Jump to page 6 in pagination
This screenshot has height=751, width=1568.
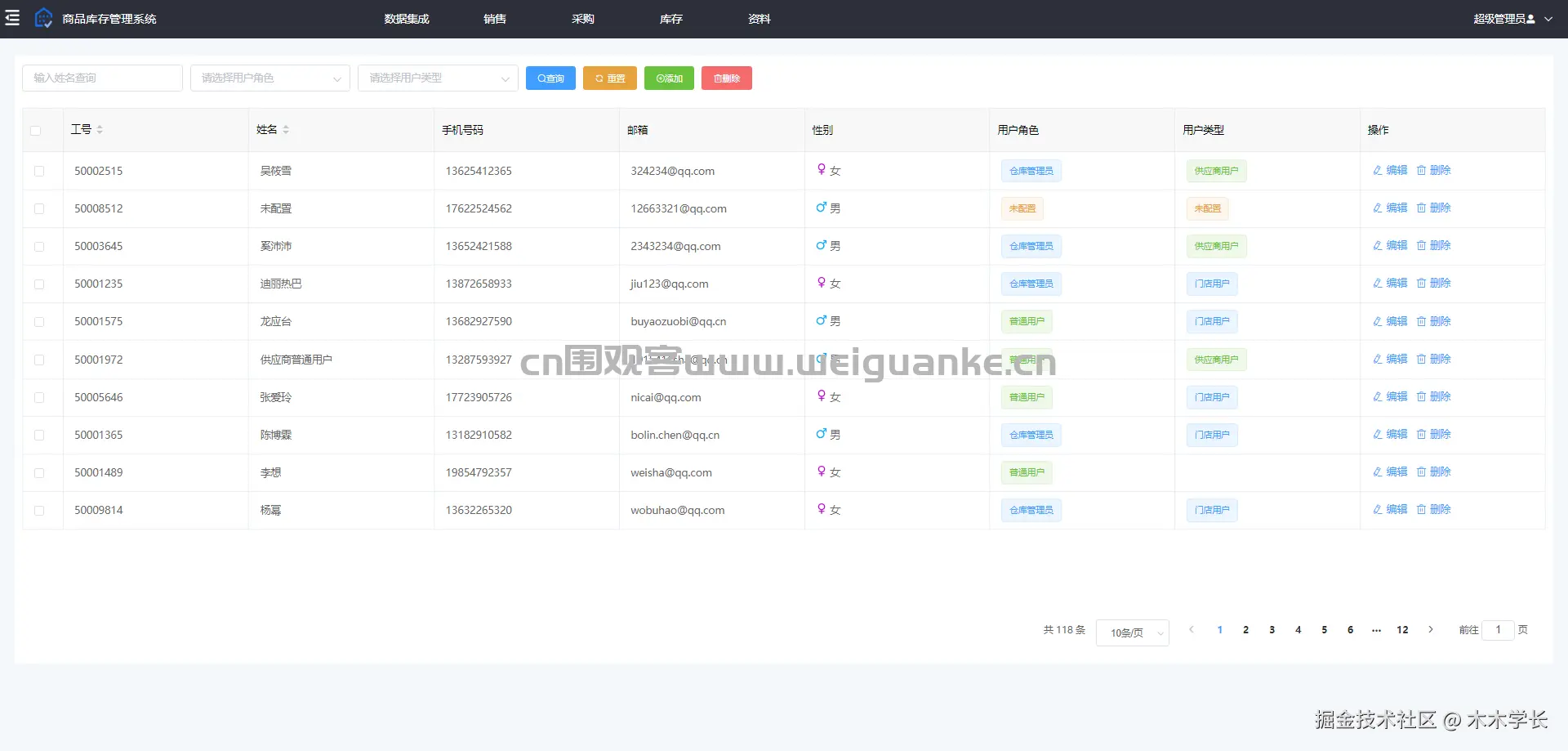(1350, 629)
